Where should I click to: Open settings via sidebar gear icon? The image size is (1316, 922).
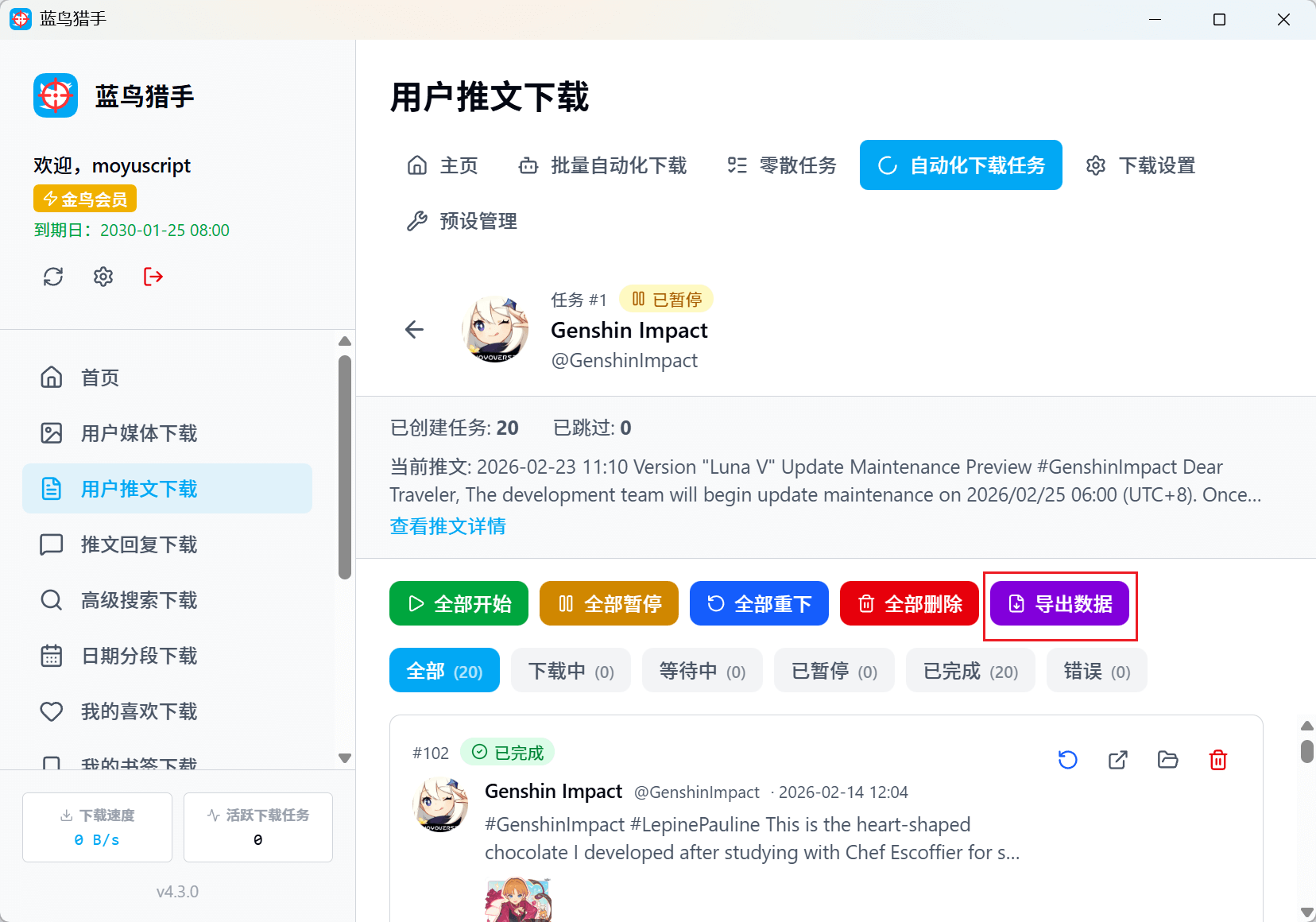point(103,277)
